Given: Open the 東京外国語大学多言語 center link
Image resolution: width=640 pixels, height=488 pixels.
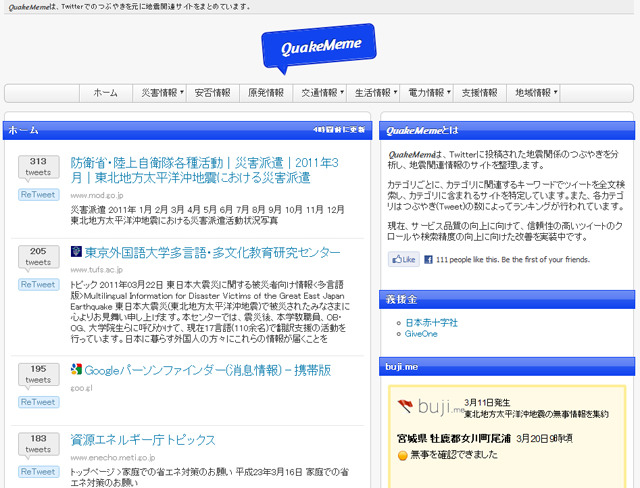Looking at the screenshot, I should [x=212, y=253].
